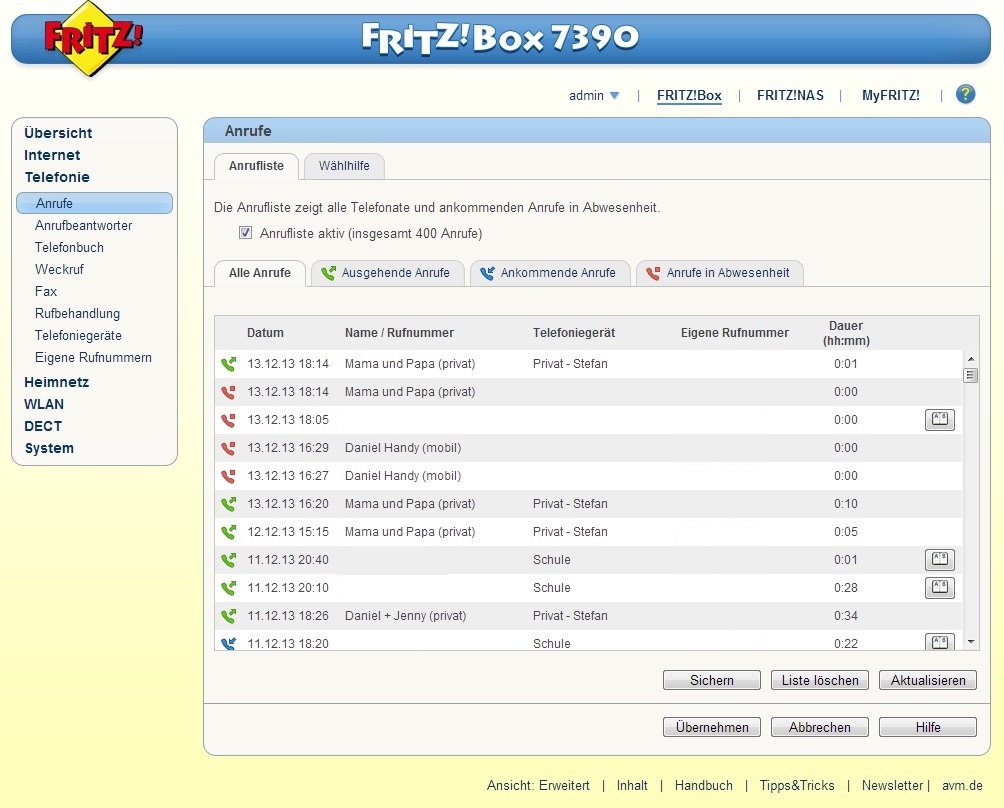1004x808 pixels.
Task: Switch to the Wählhilfe tab
Action: click(x=344, y=166)
